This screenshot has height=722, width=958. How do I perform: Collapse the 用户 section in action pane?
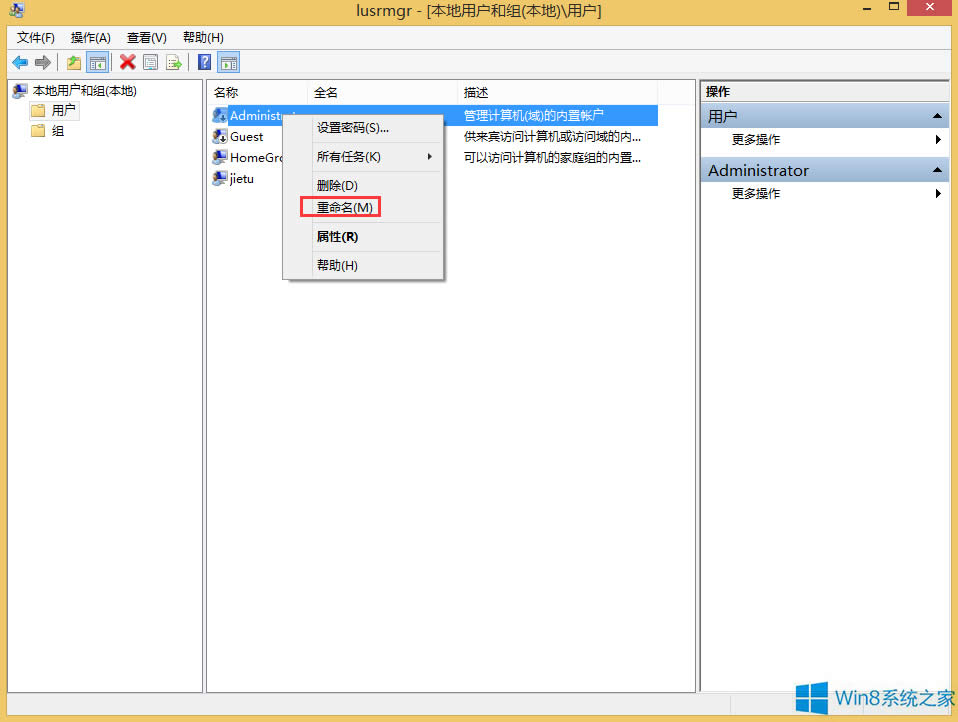pyautogui.click(x=936, y=115)
